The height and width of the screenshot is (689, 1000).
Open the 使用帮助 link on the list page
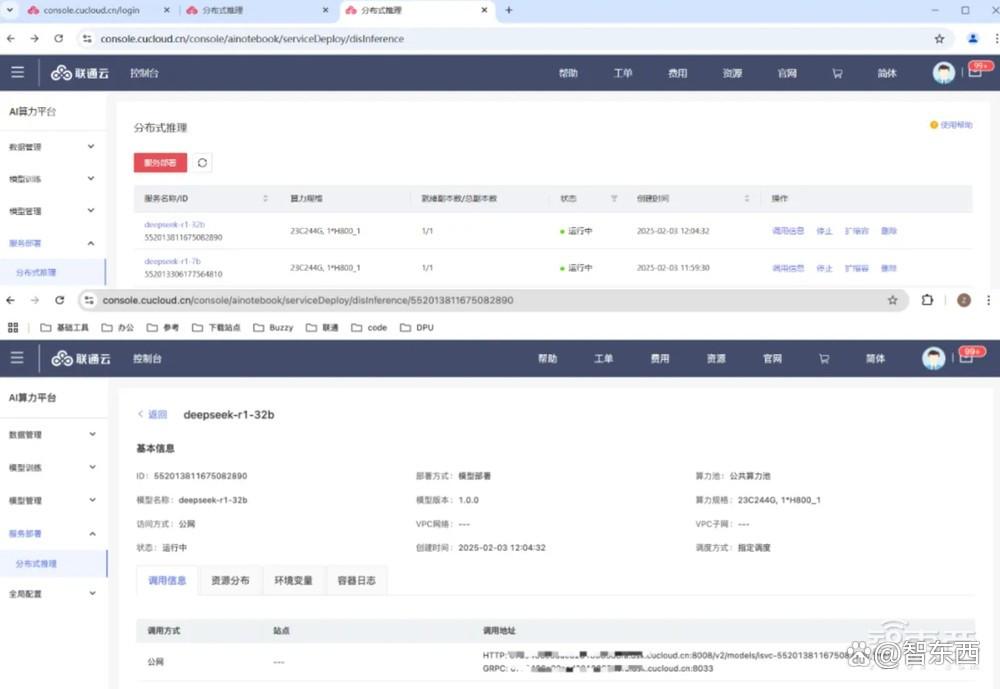click(951, 125)
